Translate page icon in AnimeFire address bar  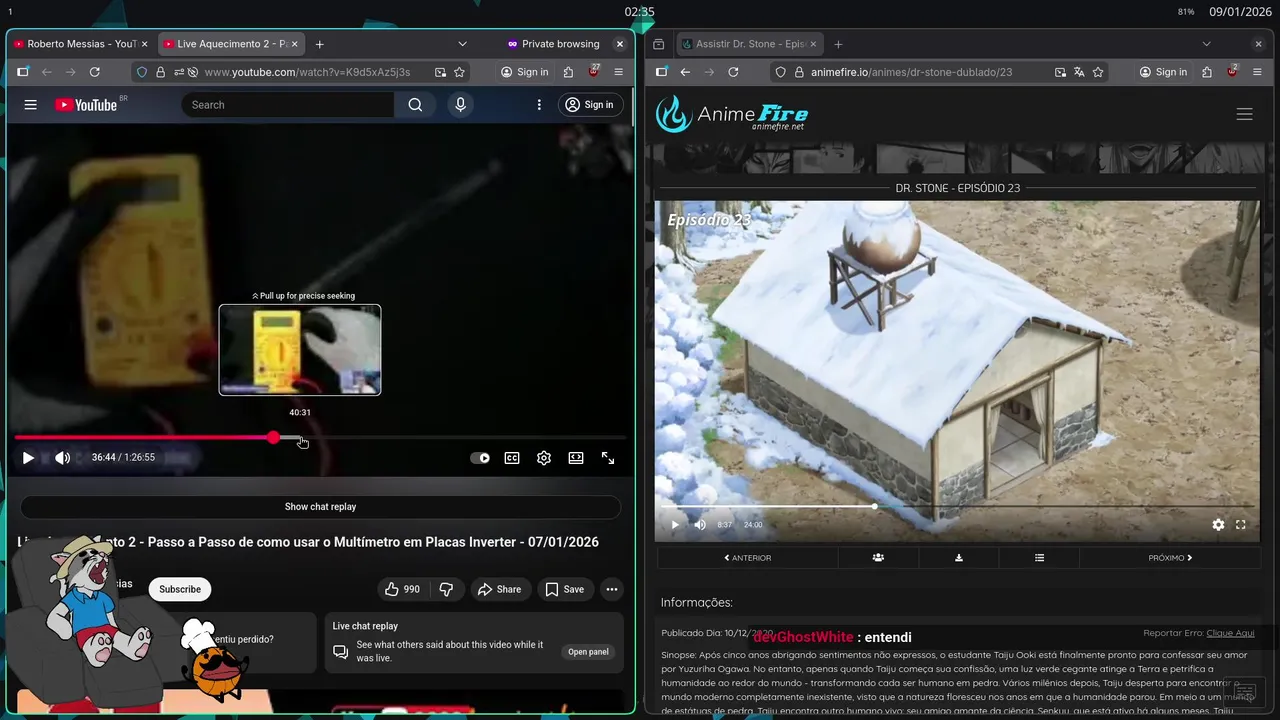(x=1079, y=72)
